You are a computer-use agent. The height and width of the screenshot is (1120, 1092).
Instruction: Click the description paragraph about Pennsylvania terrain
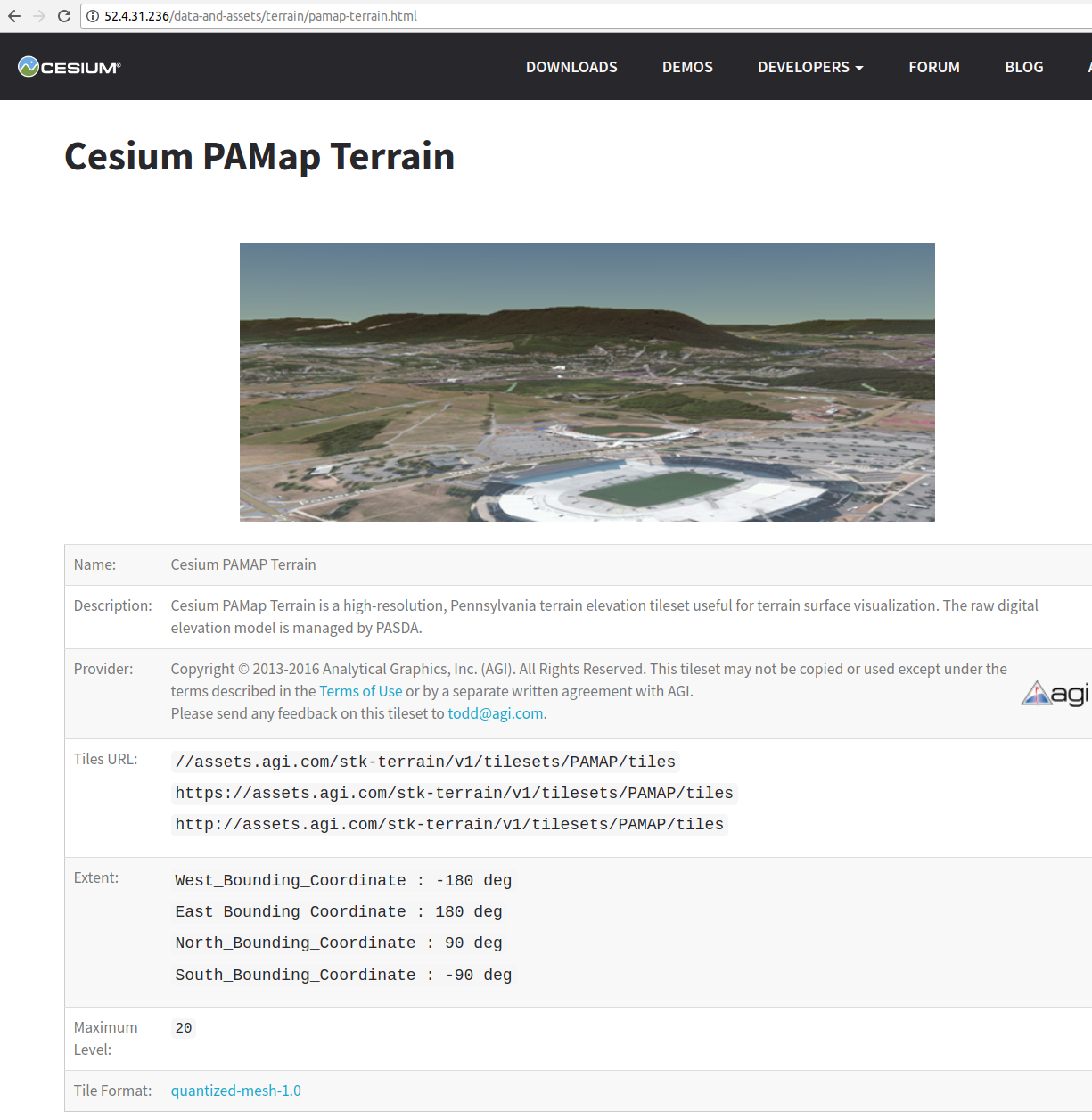tap(604, 616)
